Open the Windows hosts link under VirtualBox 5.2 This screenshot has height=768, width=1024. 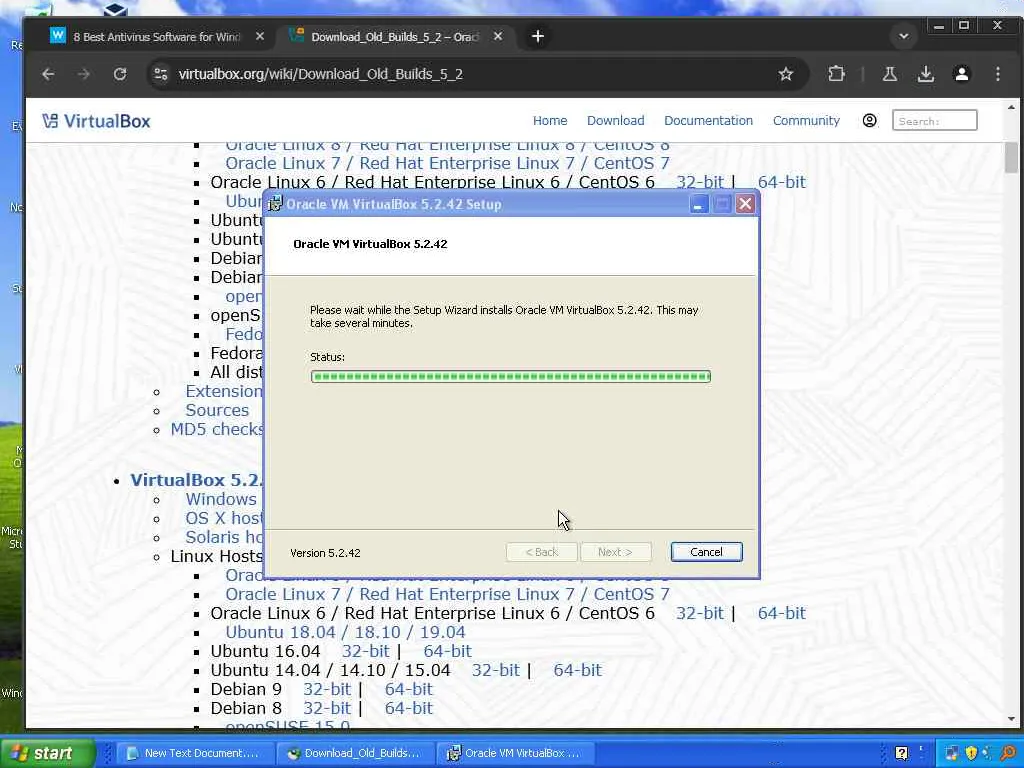point(221,499)
